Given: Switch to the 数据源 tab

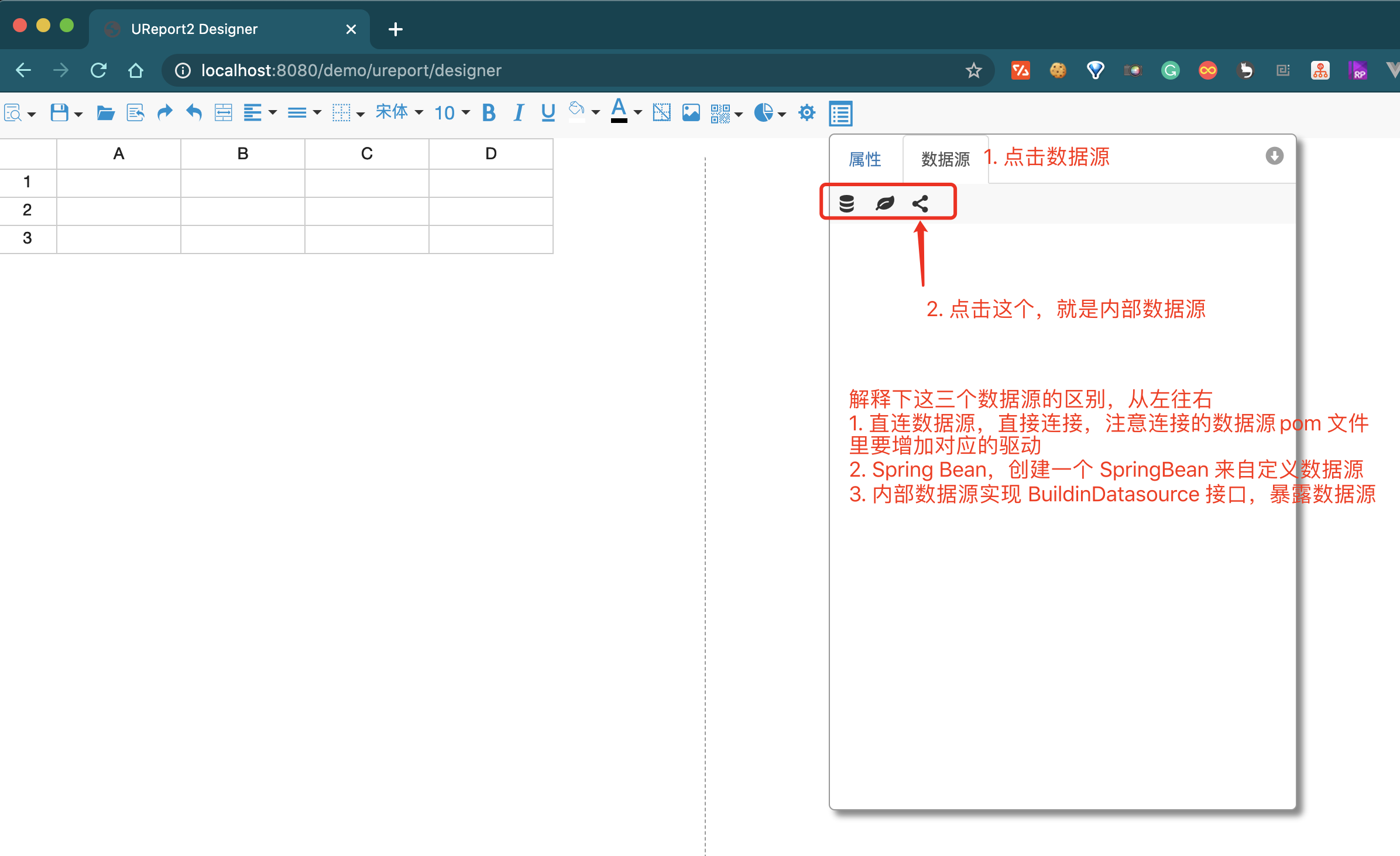Looking at the screenshot, I should pos(945,159).
